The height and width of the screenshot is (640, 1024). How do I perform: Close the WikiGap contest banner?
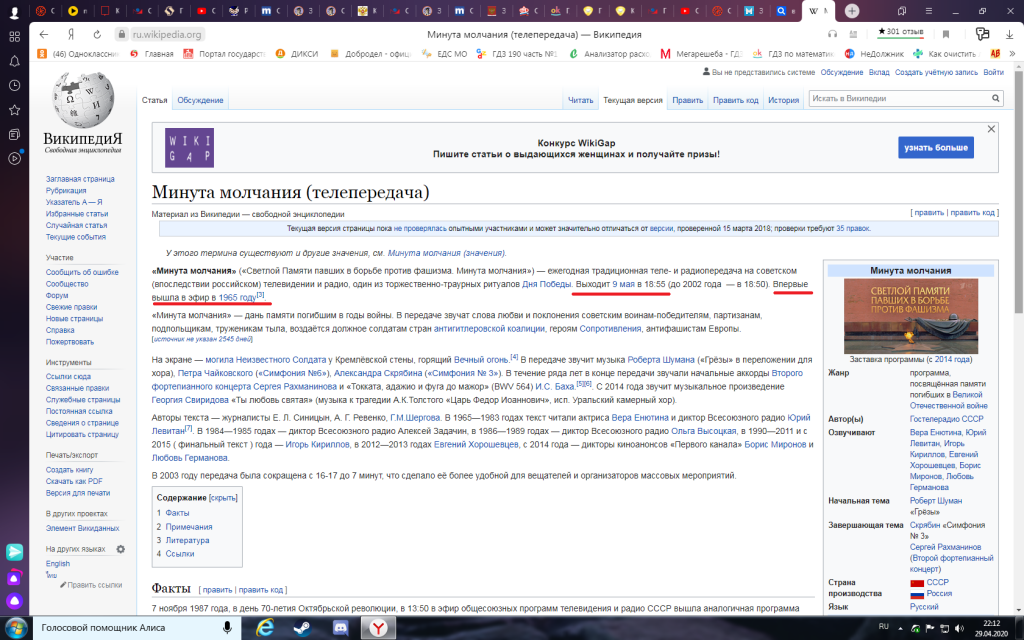coord(991,130)
